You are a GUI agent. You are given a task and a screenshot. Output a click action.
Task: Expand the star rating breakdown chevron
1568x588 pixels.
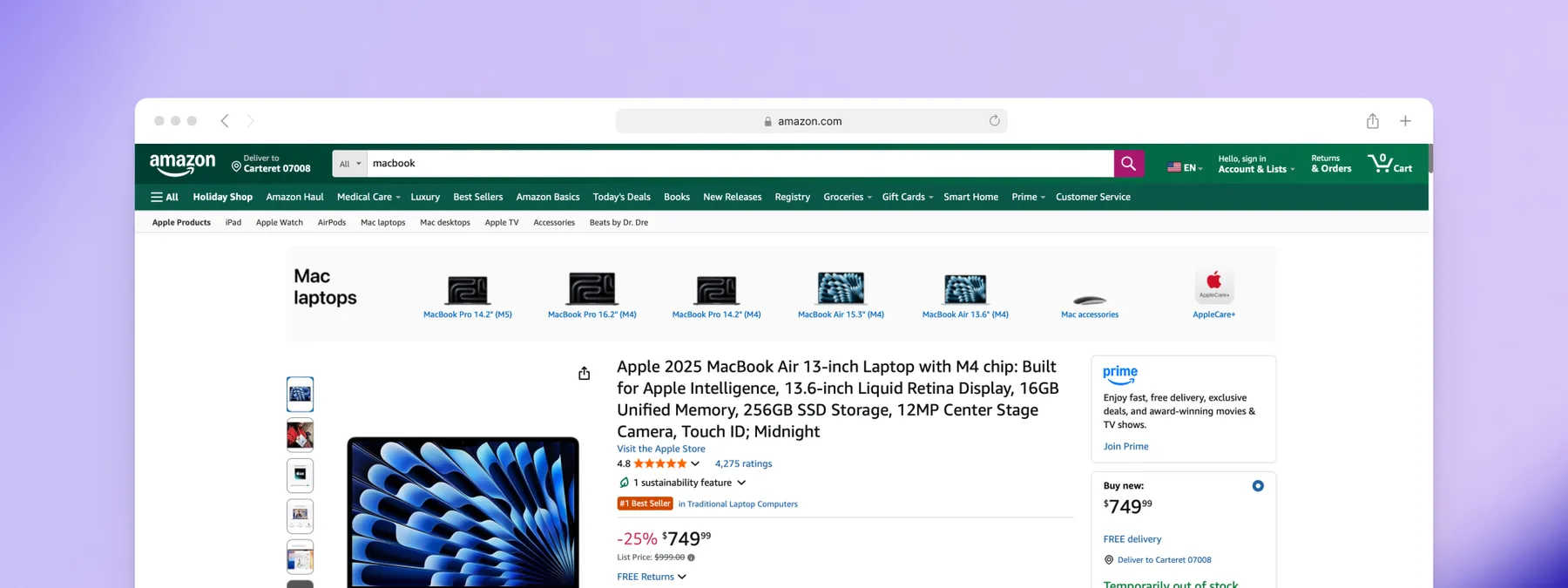pyautogui.click(x=695, y=463)
